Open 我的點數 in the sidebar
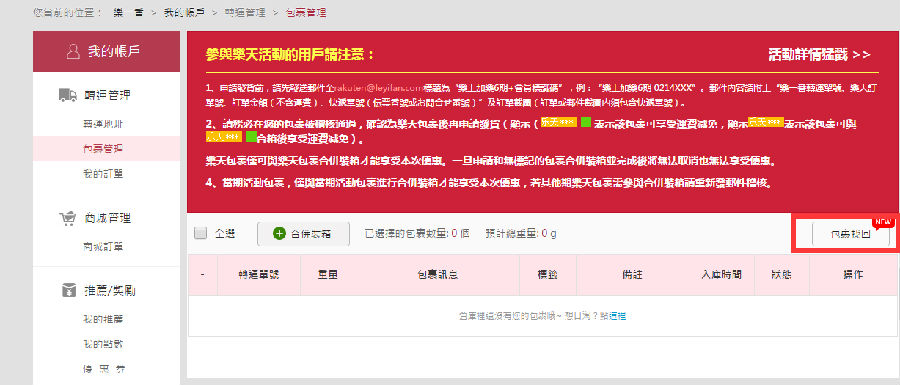This screenshot has height=385, width=900. (x=103, y=344)
